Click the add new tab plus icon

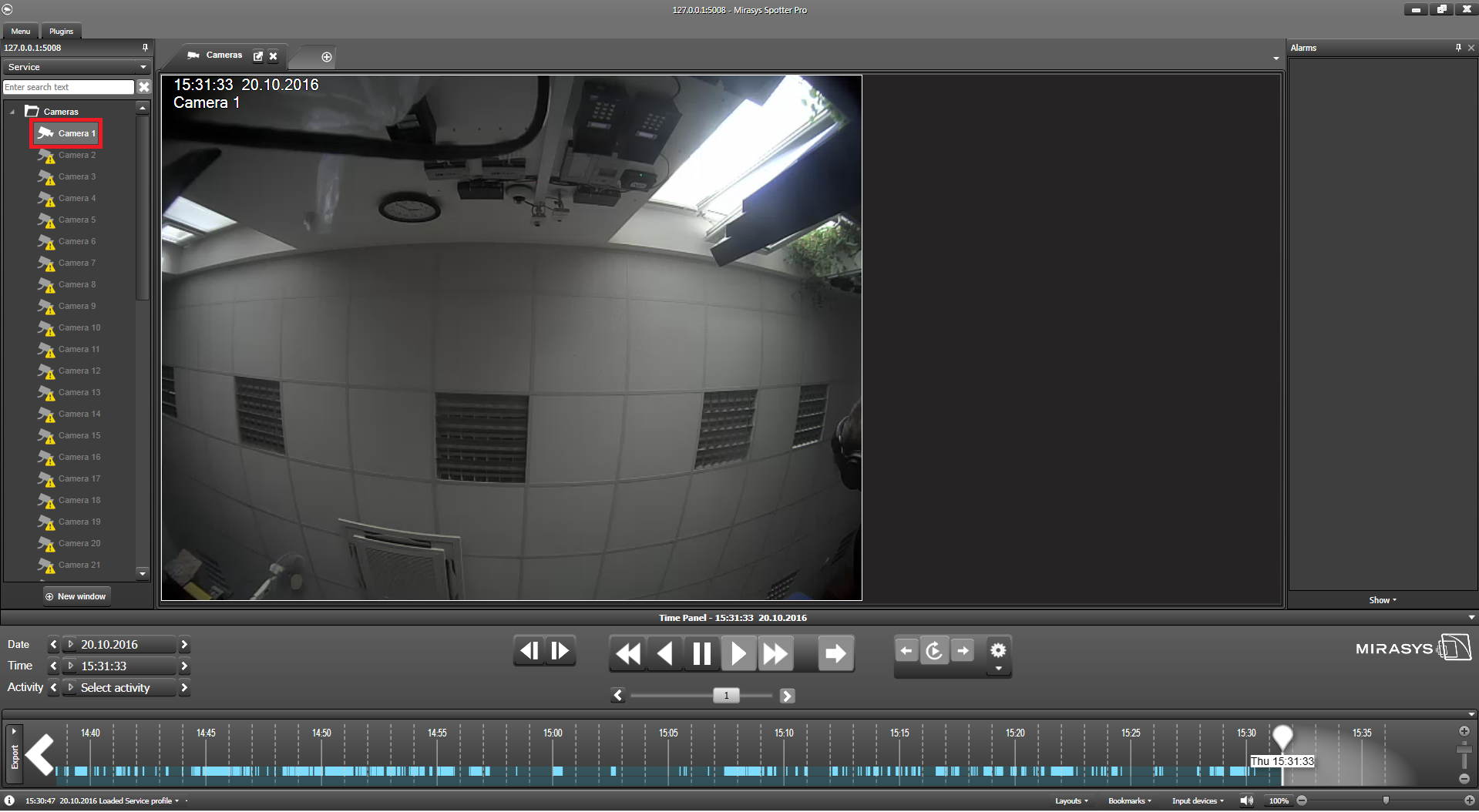327,57
